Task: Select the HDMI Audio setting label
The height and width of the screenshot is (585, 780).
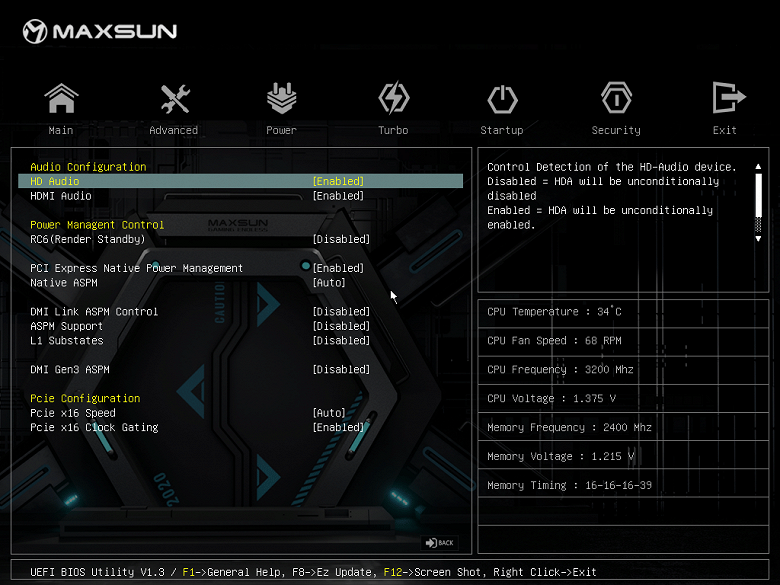Action: tap(61, 195)
